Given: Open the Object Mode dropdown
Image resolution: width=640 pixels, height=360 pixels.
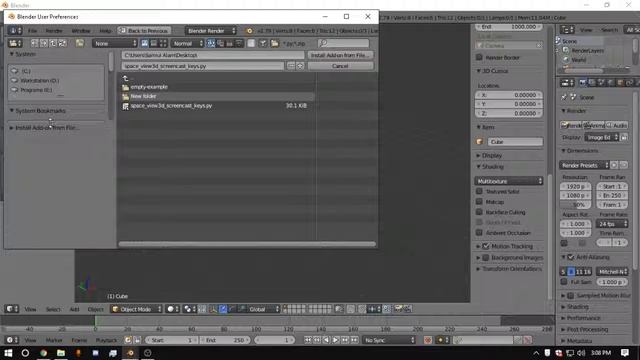Looking at the screenshot, I should [136, 309].
